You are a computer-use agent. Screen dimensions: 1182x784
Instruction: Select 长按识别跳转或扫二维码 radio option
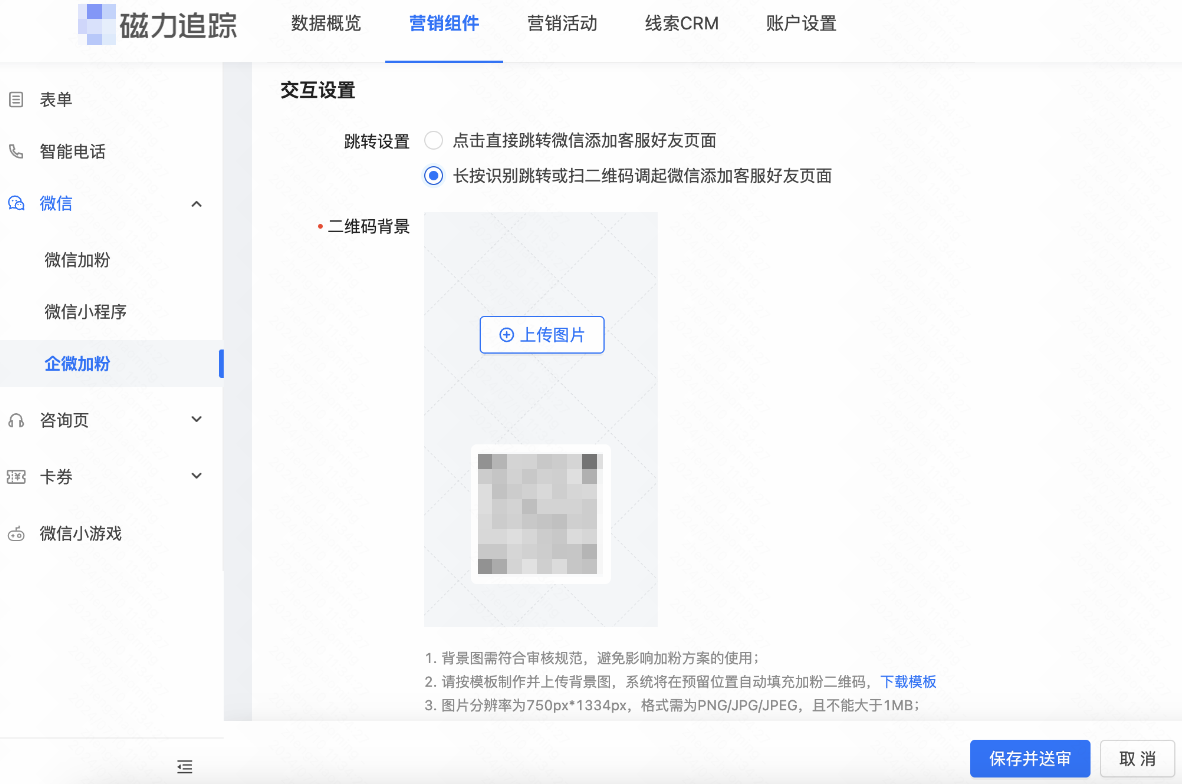433,175
